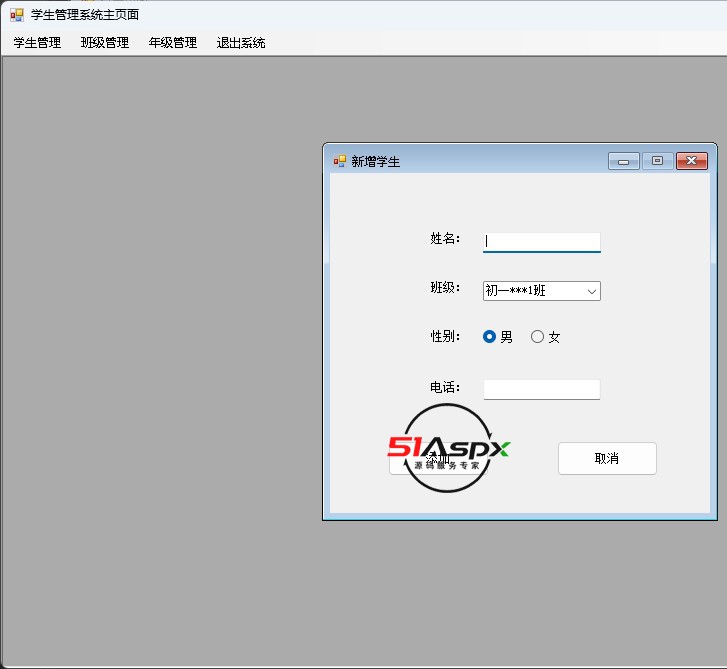727x669 pixels.
Task: Click the main window app icon
Action: [17, 15]
